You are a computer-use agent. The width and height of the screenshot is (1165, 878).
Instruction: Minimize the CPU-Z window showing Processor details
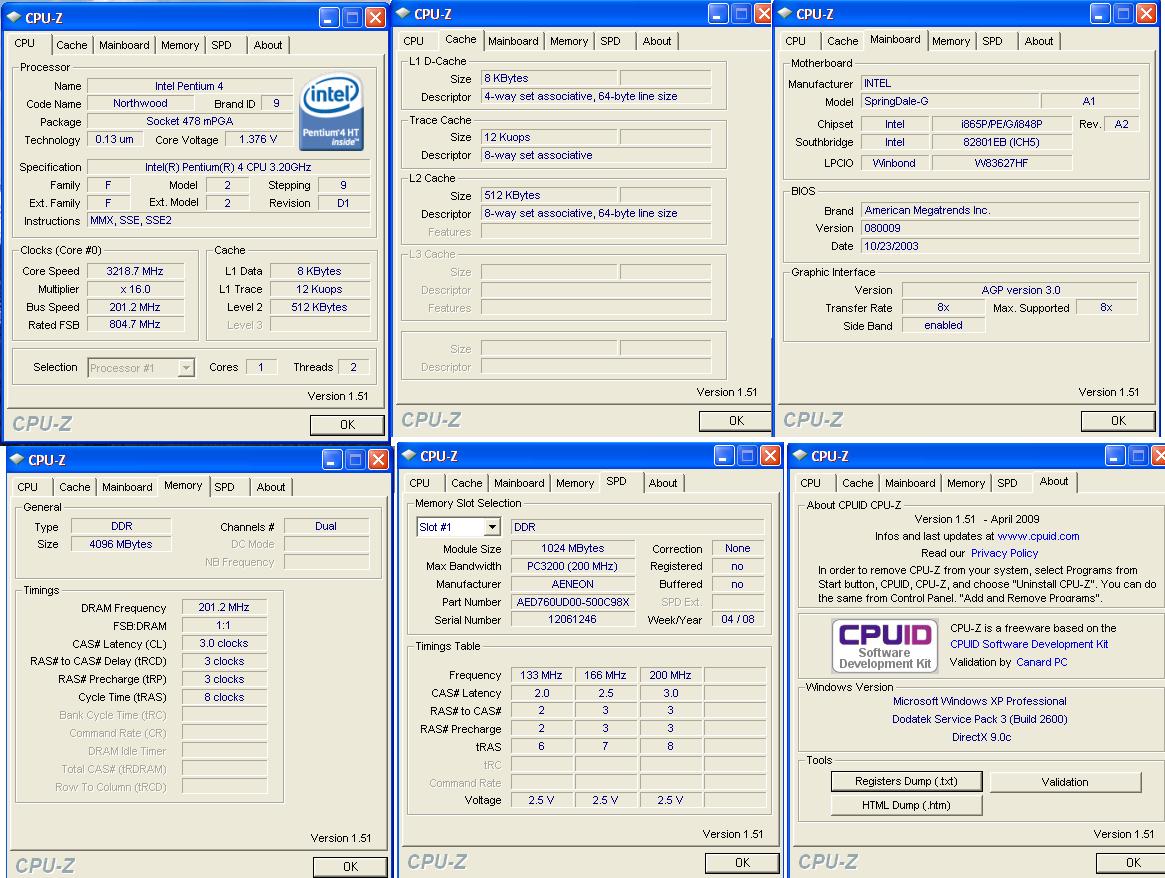pos(329,17)
